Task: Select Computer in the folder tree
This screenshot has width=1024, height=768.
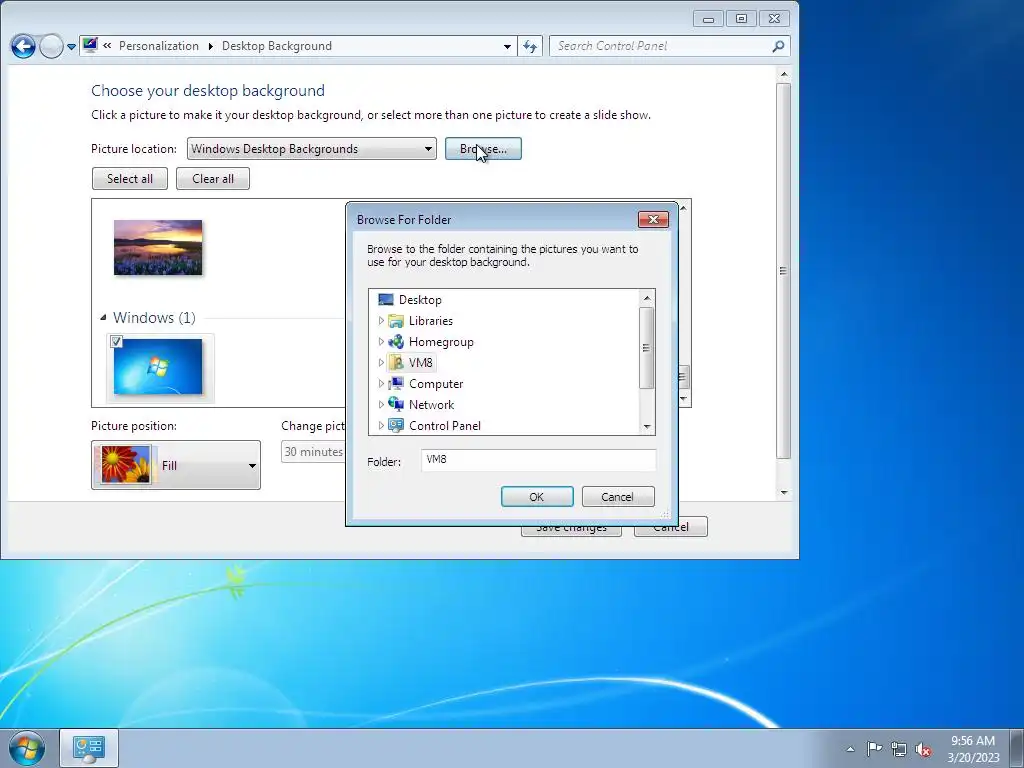Action: coord(436,383)
